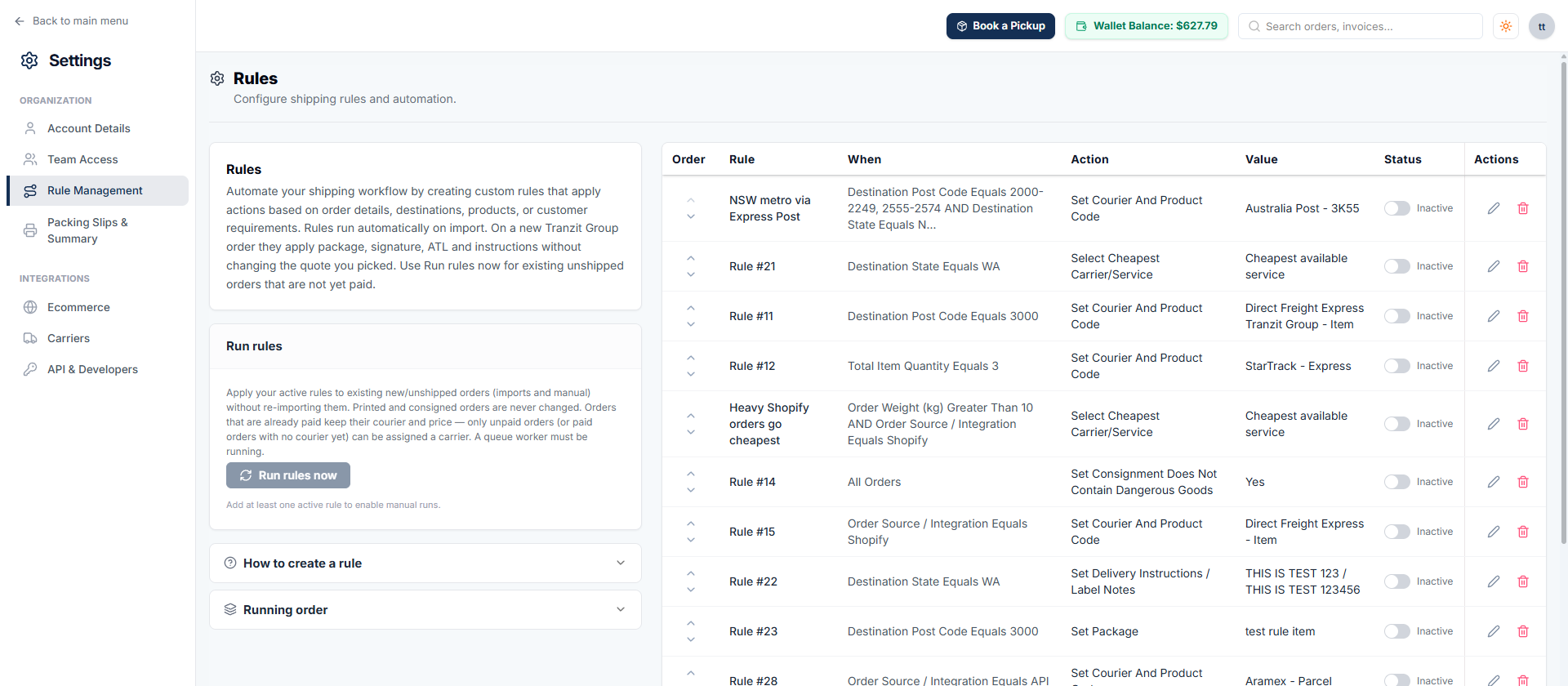This screenshot has width=1568, height=686.
Task: Click Run rules now button
Action: click(288, 475)
